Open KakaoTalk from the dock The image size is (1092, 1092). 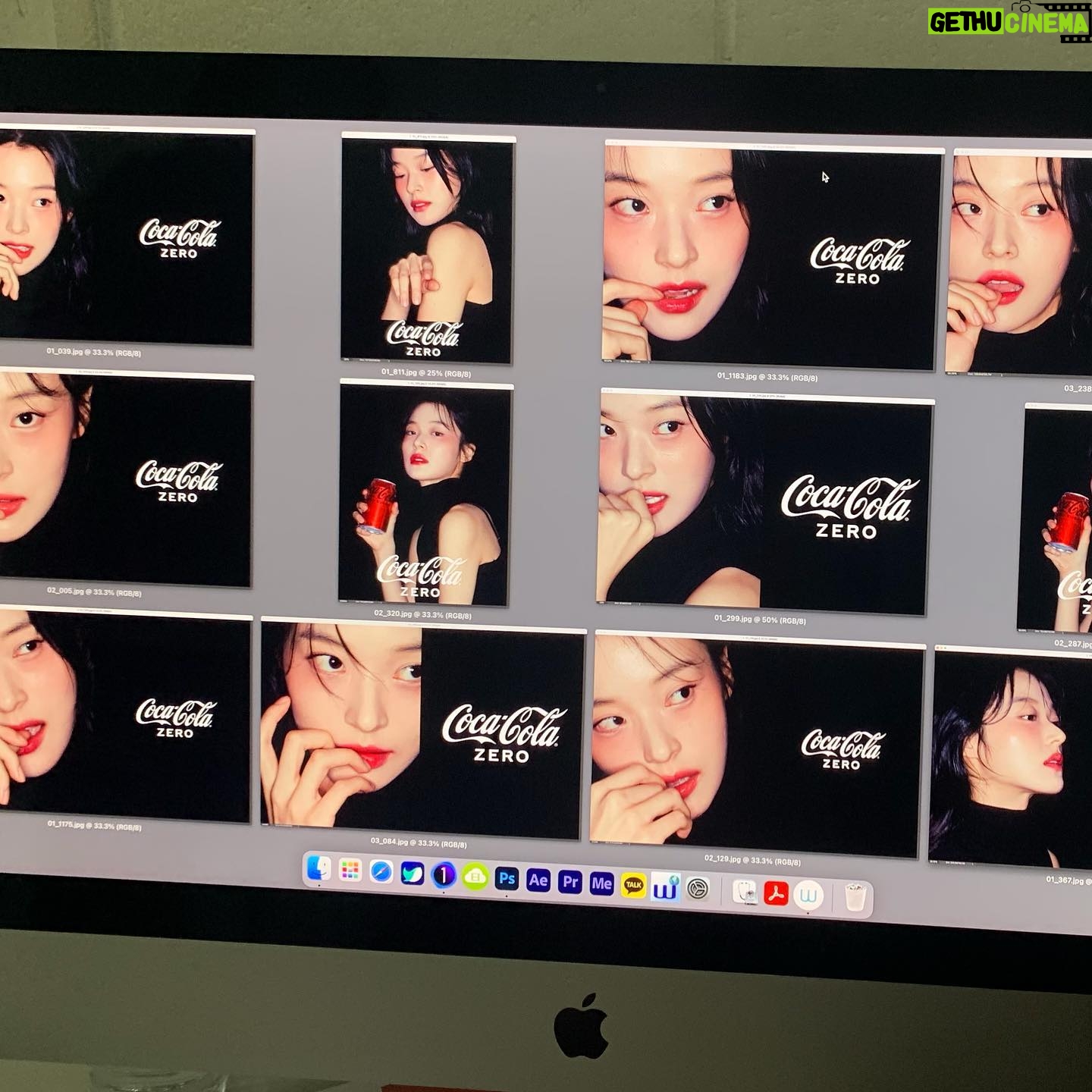(x=634, y=885)
